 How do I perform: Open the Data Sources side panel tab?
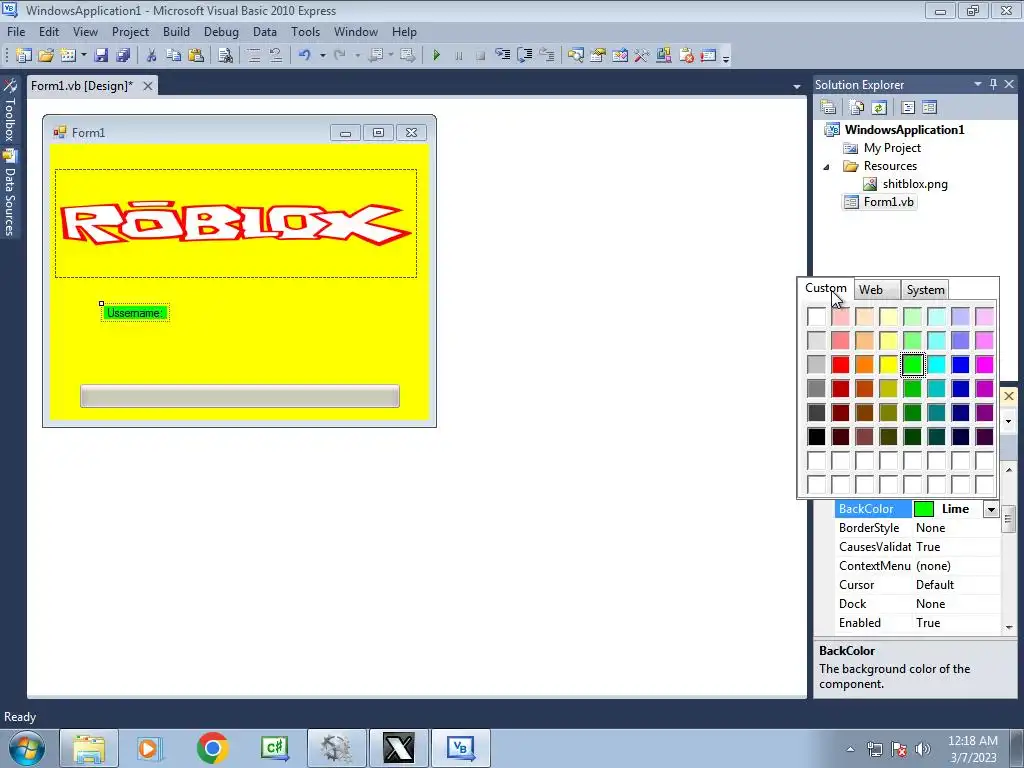click(10, 193)
